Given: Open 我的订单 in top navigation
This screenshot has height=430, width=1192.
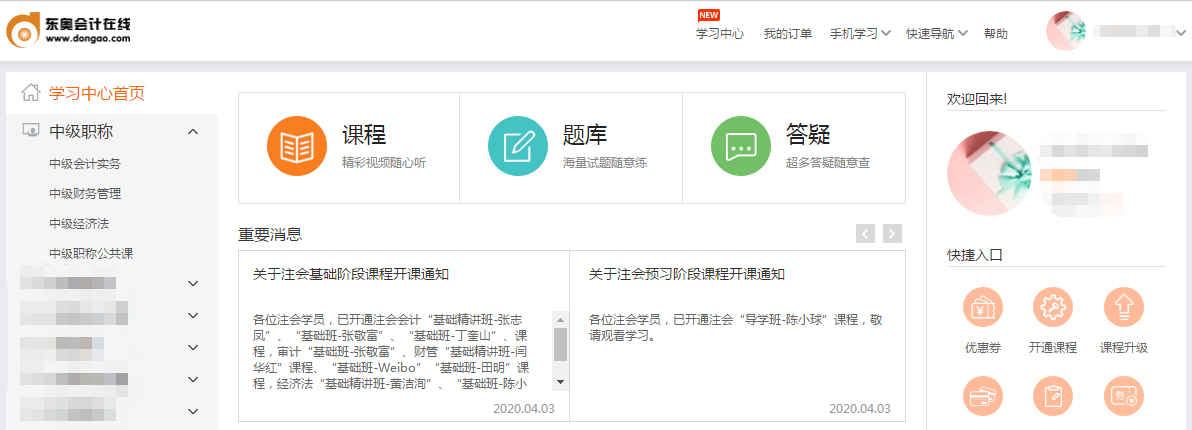Looking at the screenshot, I should tap(787, 33).
